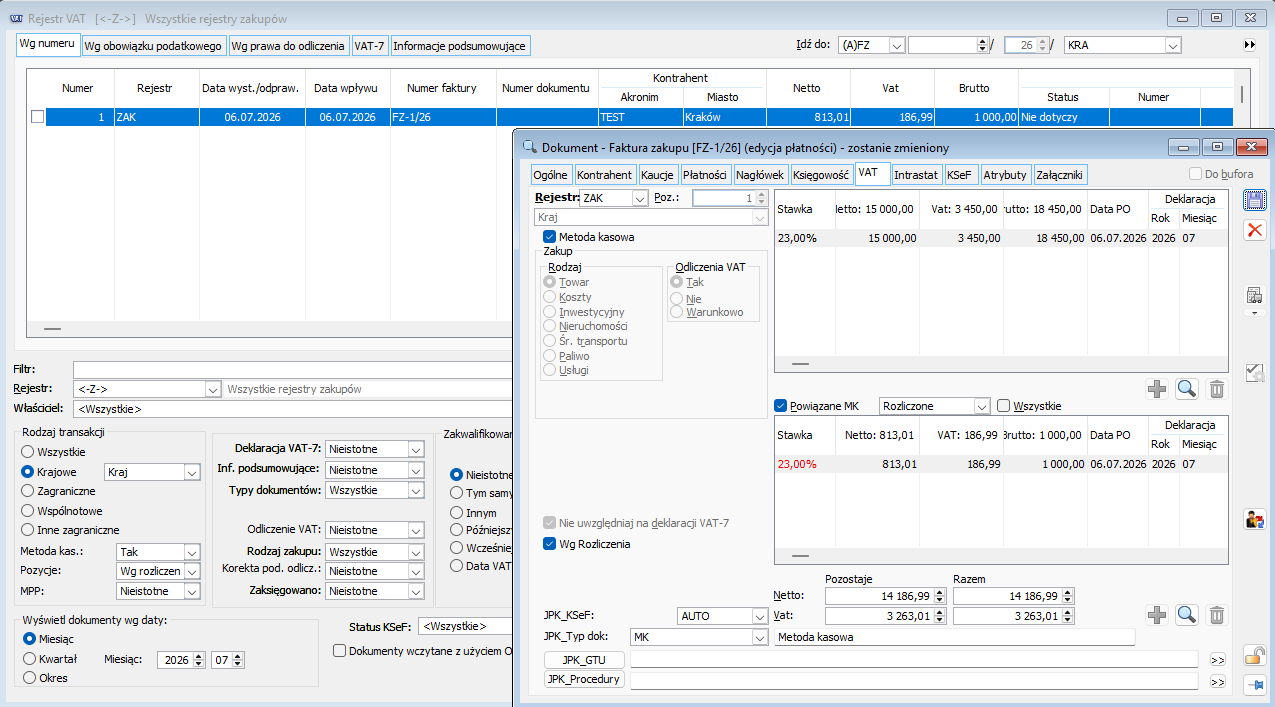Click the Pozostałe Netto value field

point(884,596)
